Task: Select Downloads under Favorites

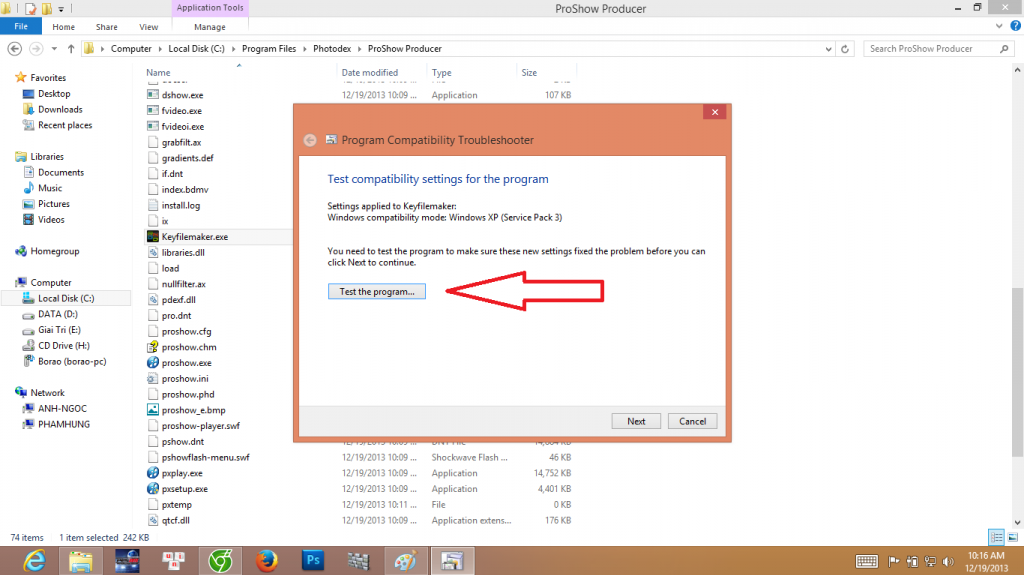Action: tap(59, 110)
